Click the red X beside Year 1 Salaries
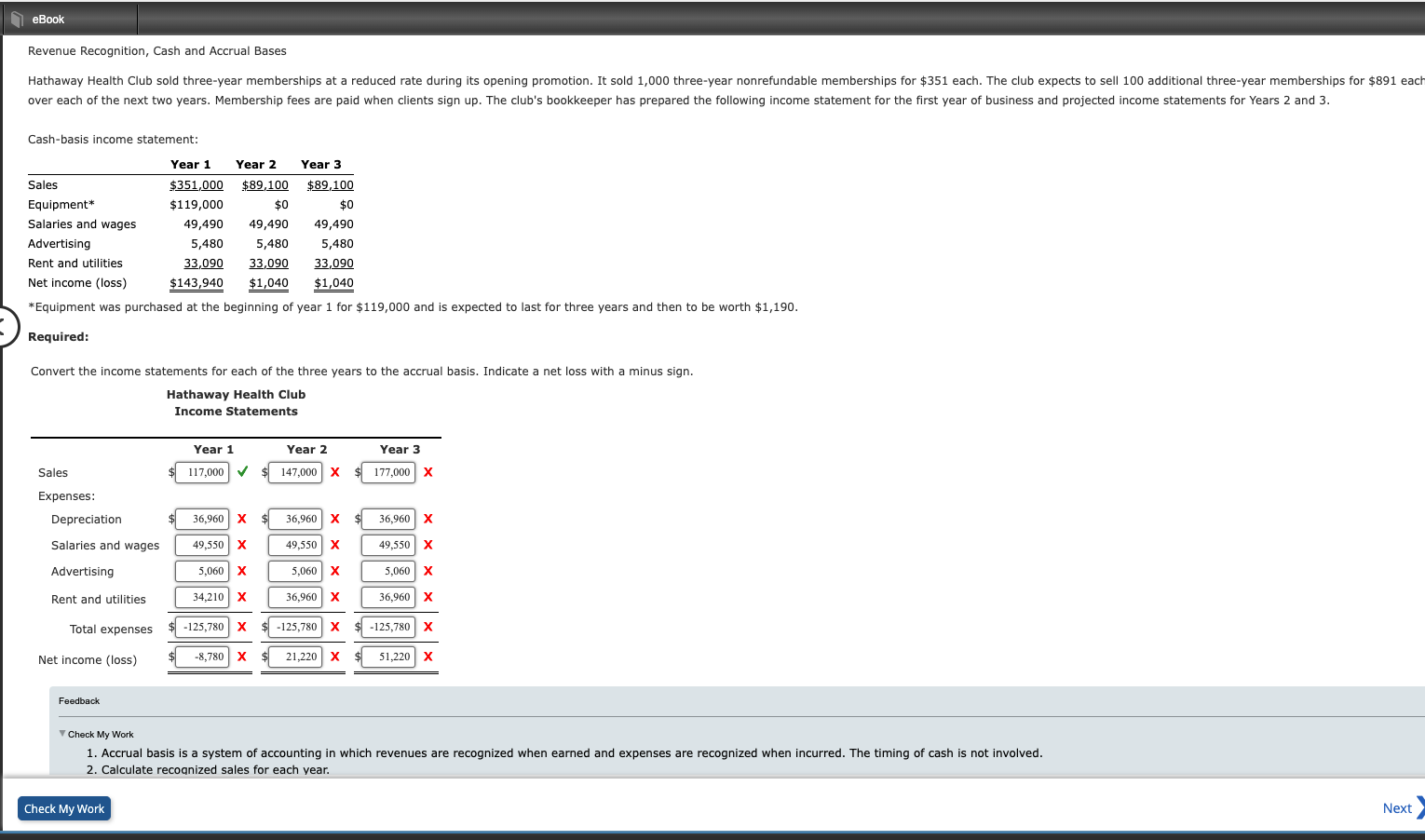The height and width of the screenshot is (840, 1425). point(242,545)
